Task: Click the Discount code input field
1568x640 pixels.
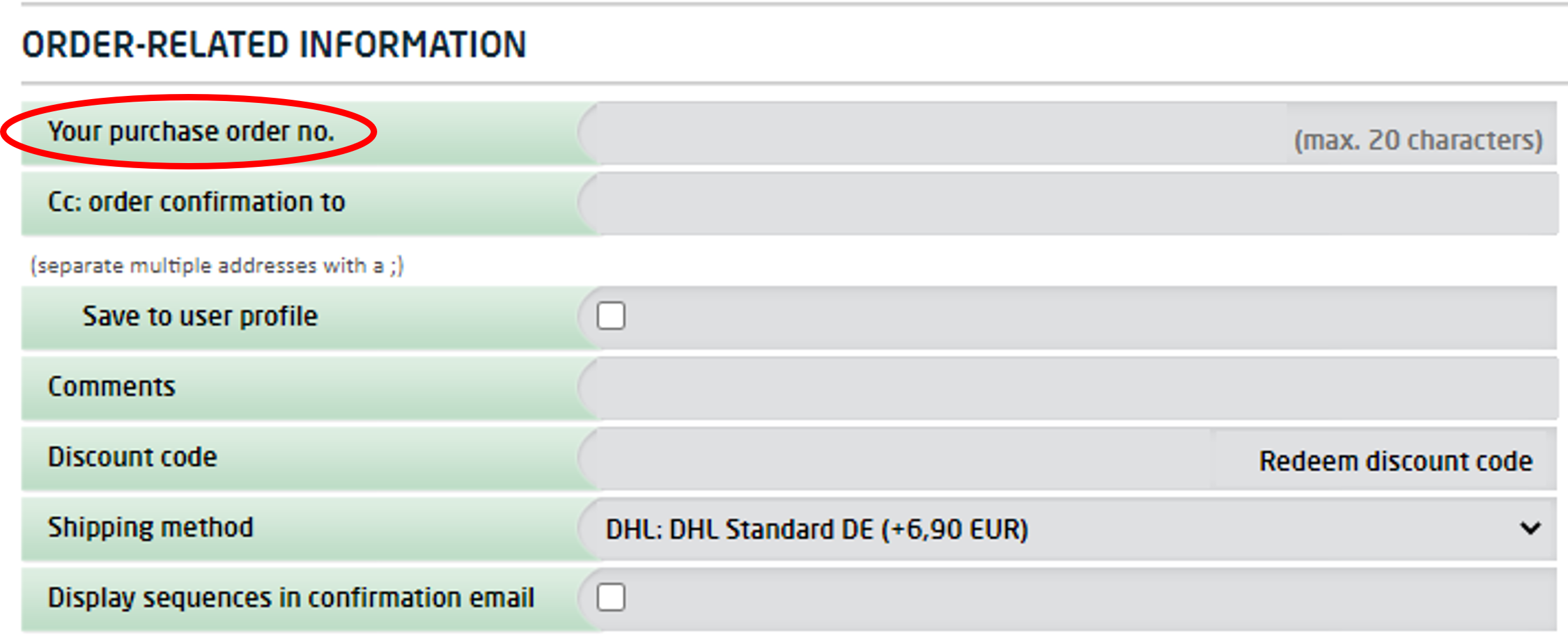Action: 895,459
